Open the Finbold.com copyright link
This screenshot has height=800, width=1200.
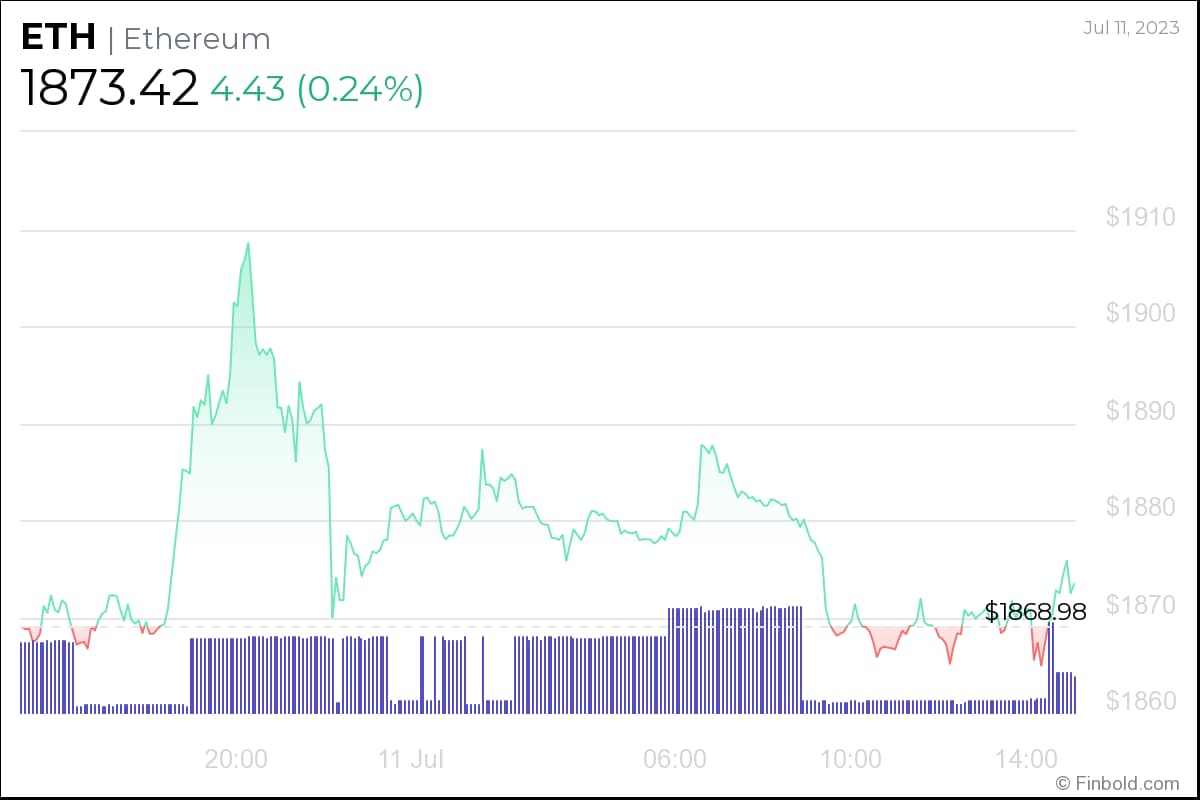point(1118,783)
